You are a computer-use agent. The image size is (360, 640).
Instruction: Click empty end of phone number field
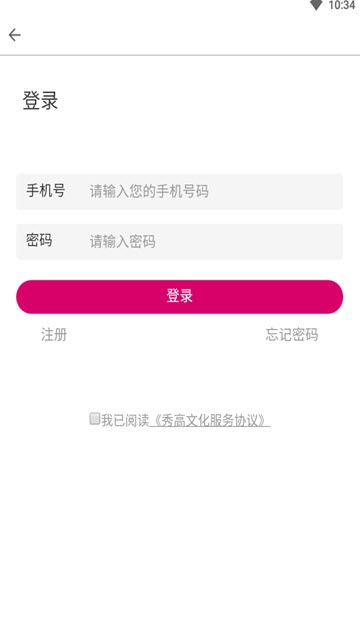tap(286, 191)
